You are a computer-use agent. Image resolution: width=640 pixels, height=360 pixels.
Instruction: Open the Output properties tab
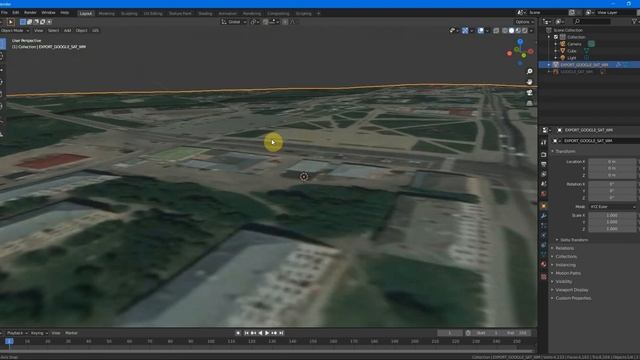tap(544, 164)
